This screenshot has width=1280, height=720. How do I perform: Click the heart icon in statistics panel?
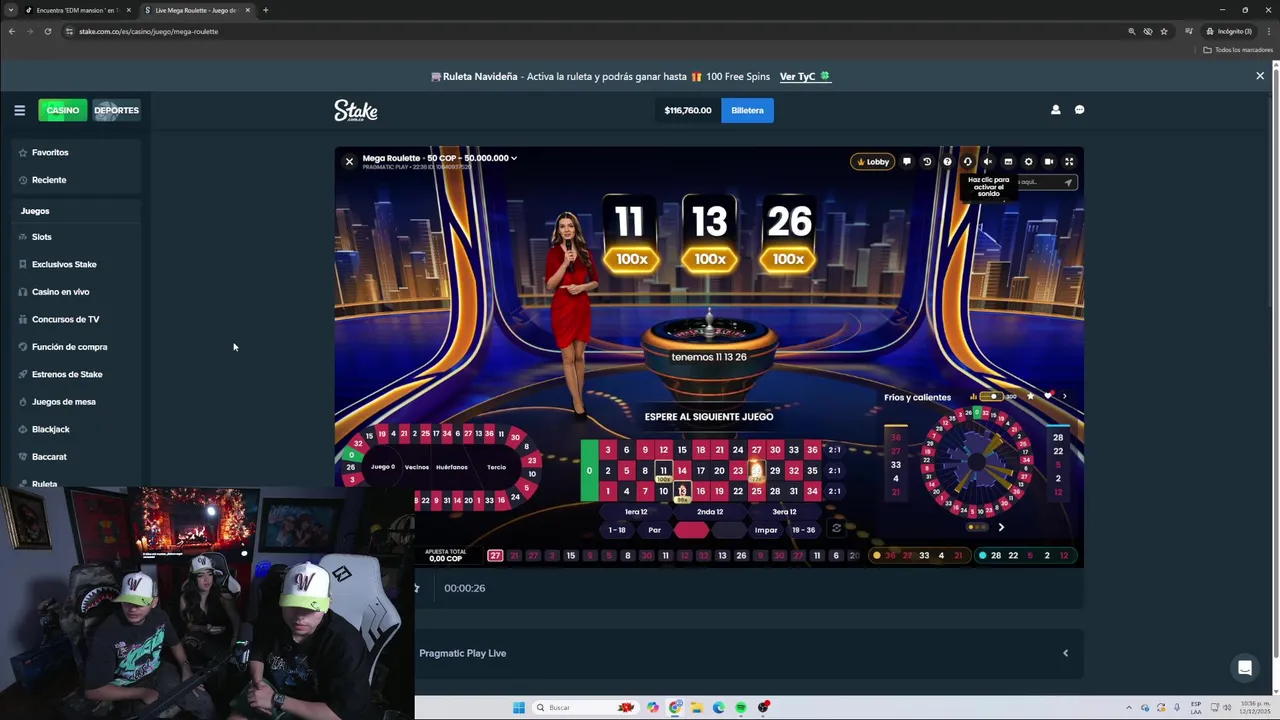1048,396
